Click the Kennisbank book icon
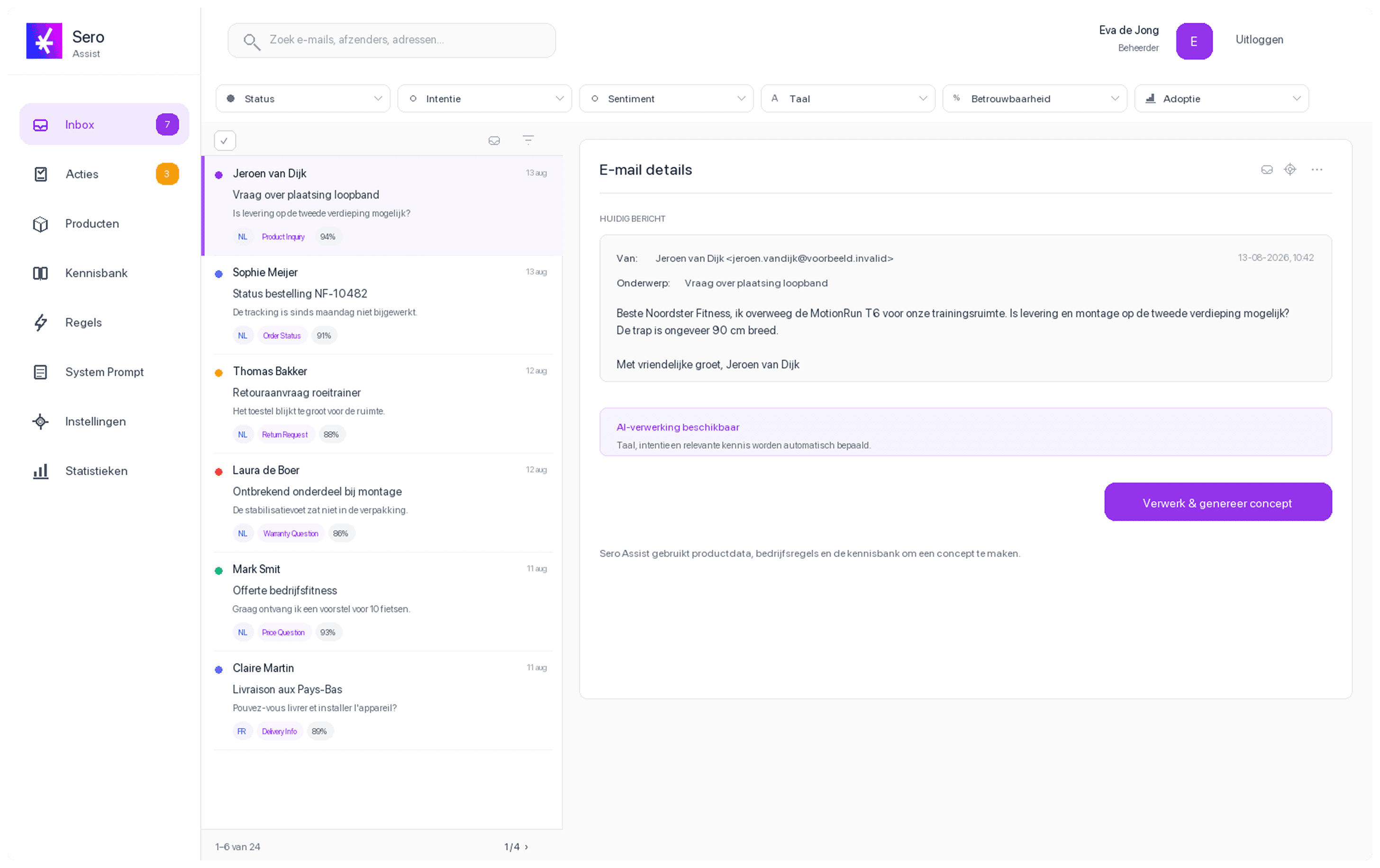Screen dimensions: 1380x868 (40, 273)
